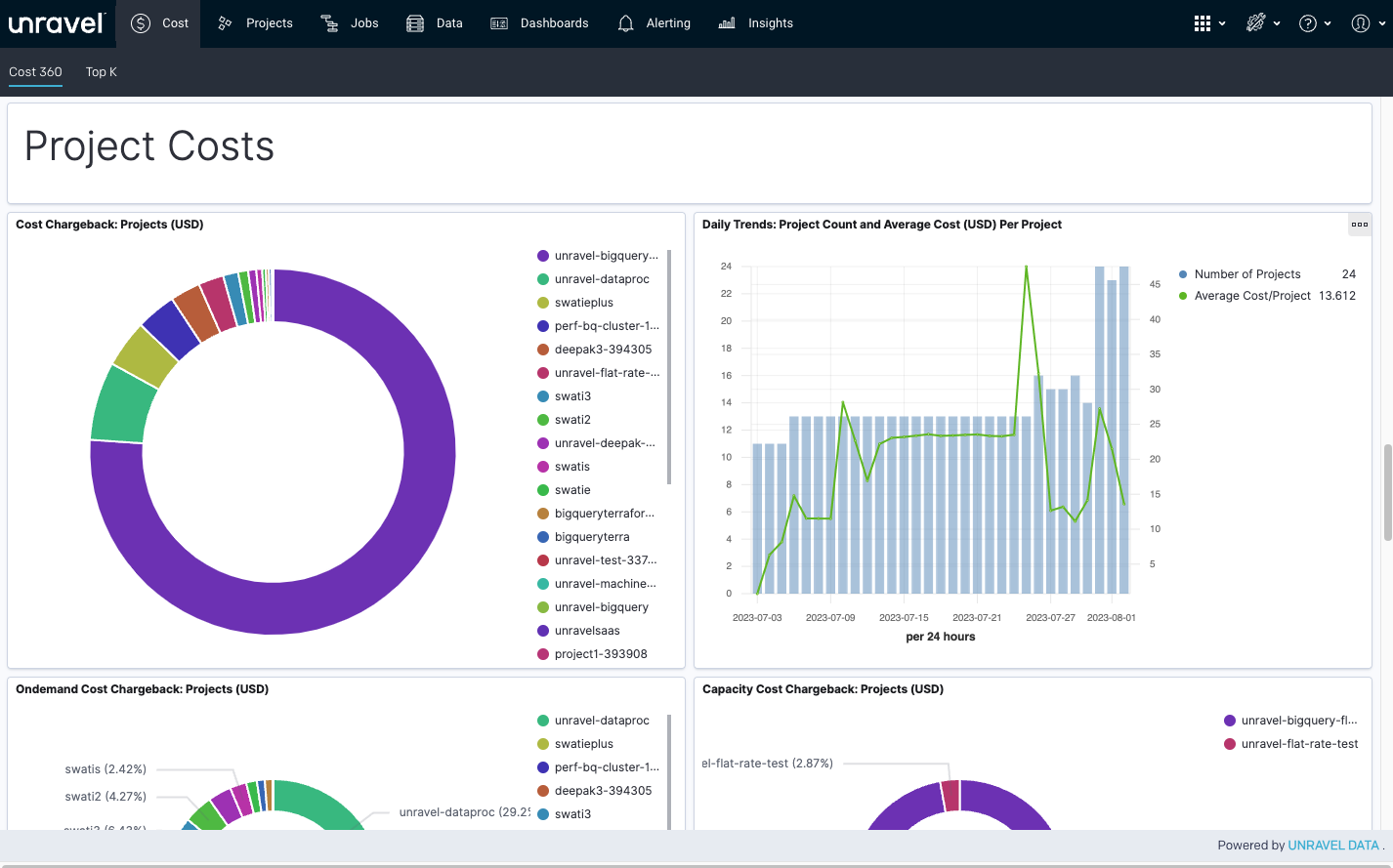Screen dimensions: 1393x868
Task: Toggle unravel-deepak legend entry
Action: pyautogui.click(x=596, y=443)
